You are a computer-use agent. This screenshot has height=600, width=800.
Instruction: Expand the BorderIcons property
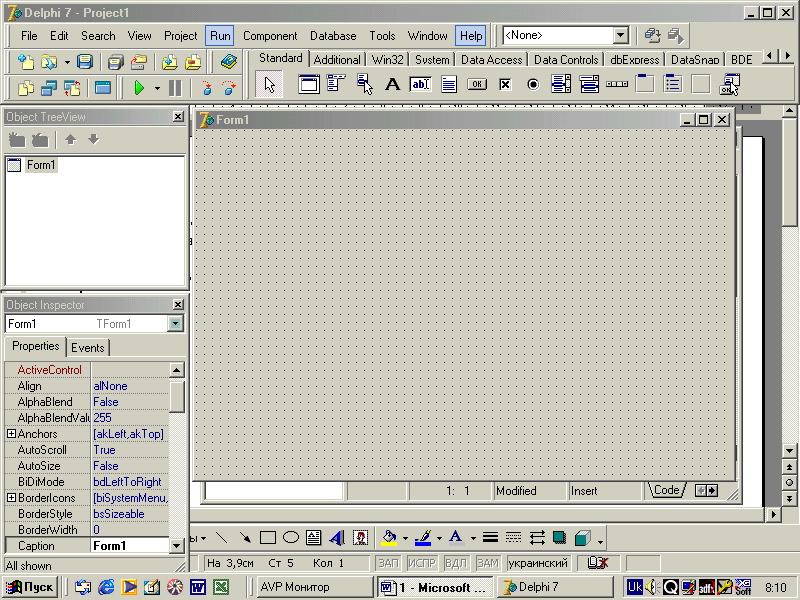[x=11, y=497]
